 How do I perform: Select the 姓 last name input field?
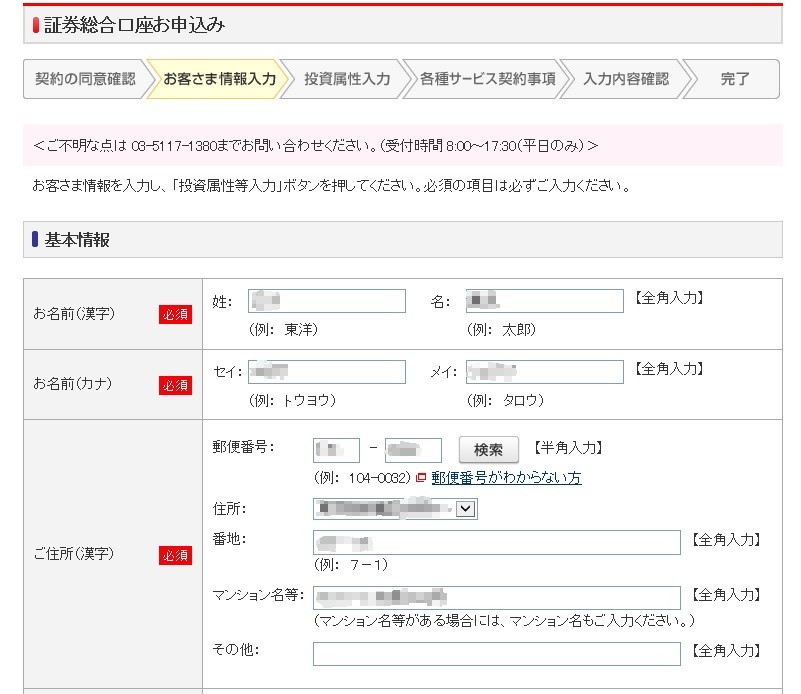(327, 300)
